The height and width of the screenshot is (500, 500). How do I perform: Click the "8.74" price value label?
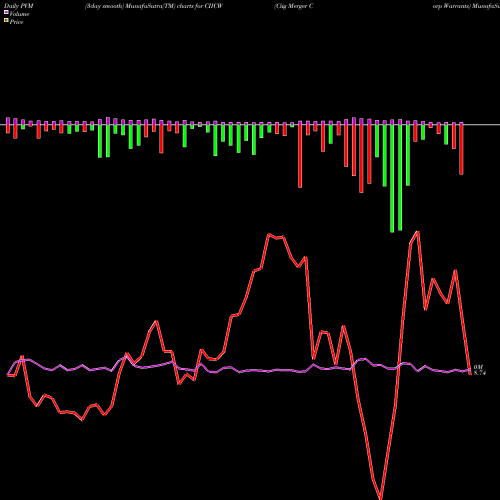[x=480, y=373]
